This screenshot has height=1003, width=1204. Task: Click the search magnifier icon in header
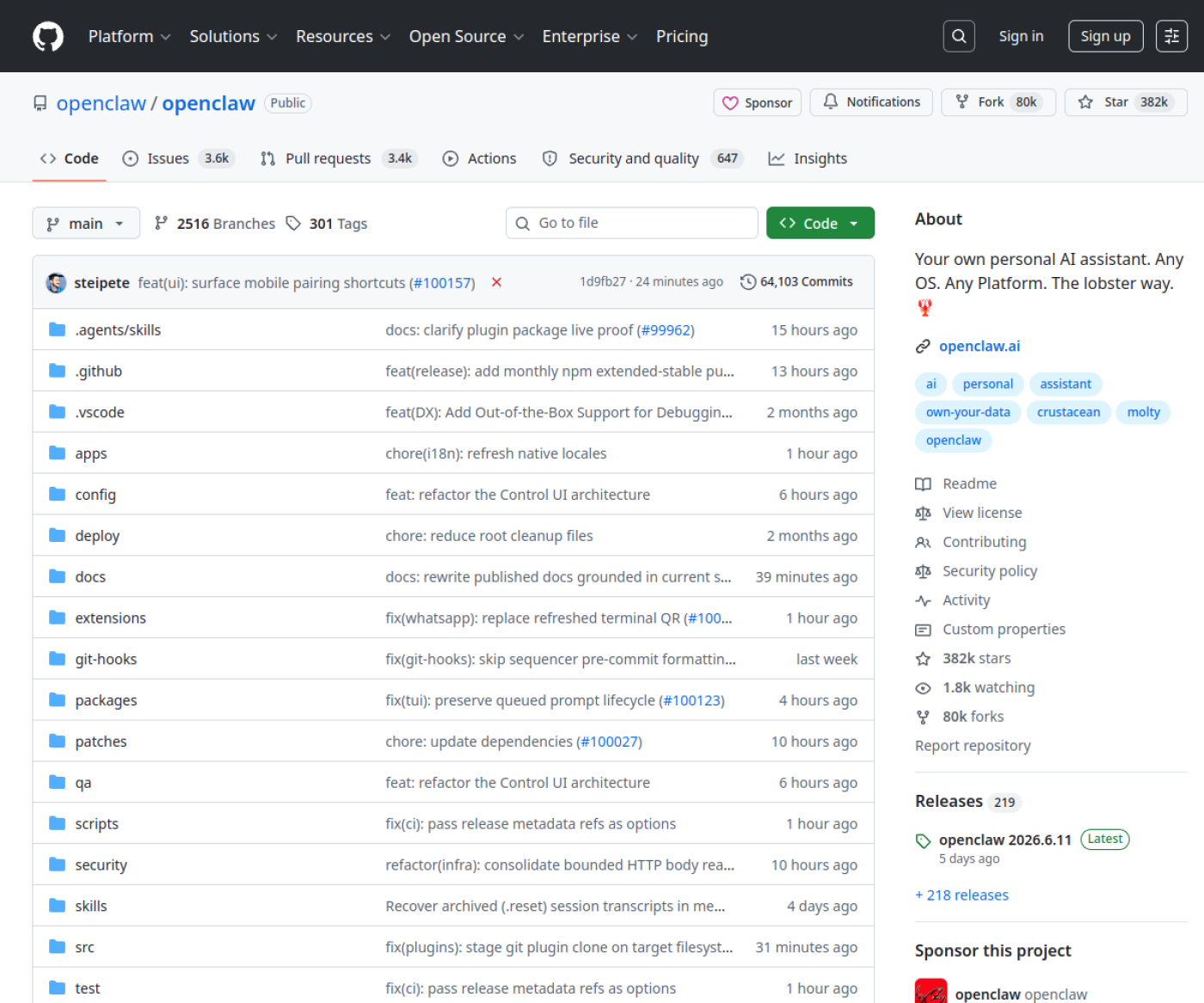tap(959, 36)
